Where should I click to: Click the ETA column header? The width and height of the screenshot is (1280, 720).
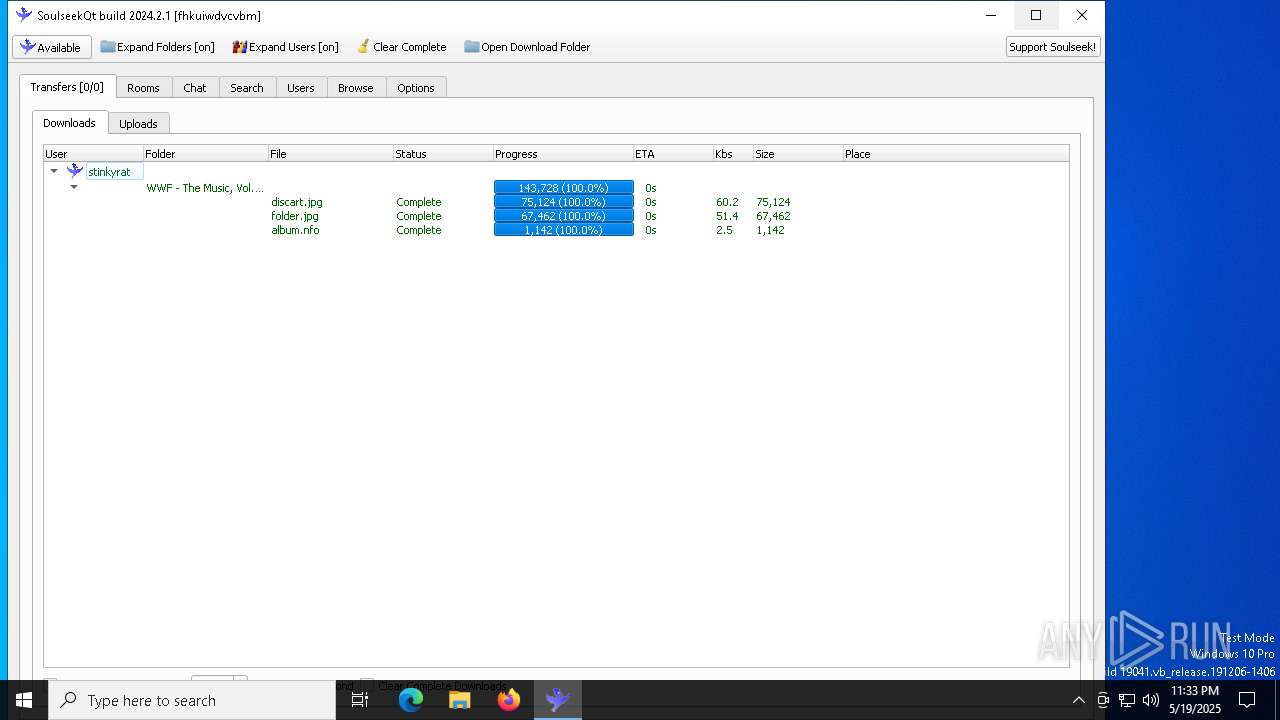[673, 154]
